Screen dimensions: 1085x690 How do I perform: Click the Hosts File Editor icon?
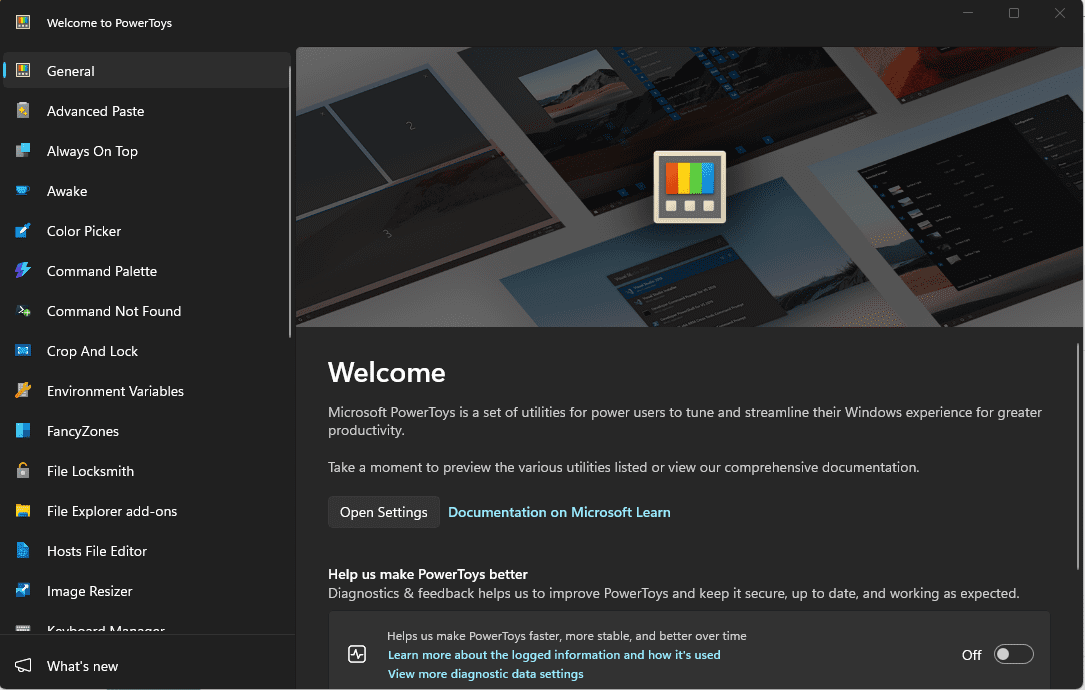click(x=23, y=551)
